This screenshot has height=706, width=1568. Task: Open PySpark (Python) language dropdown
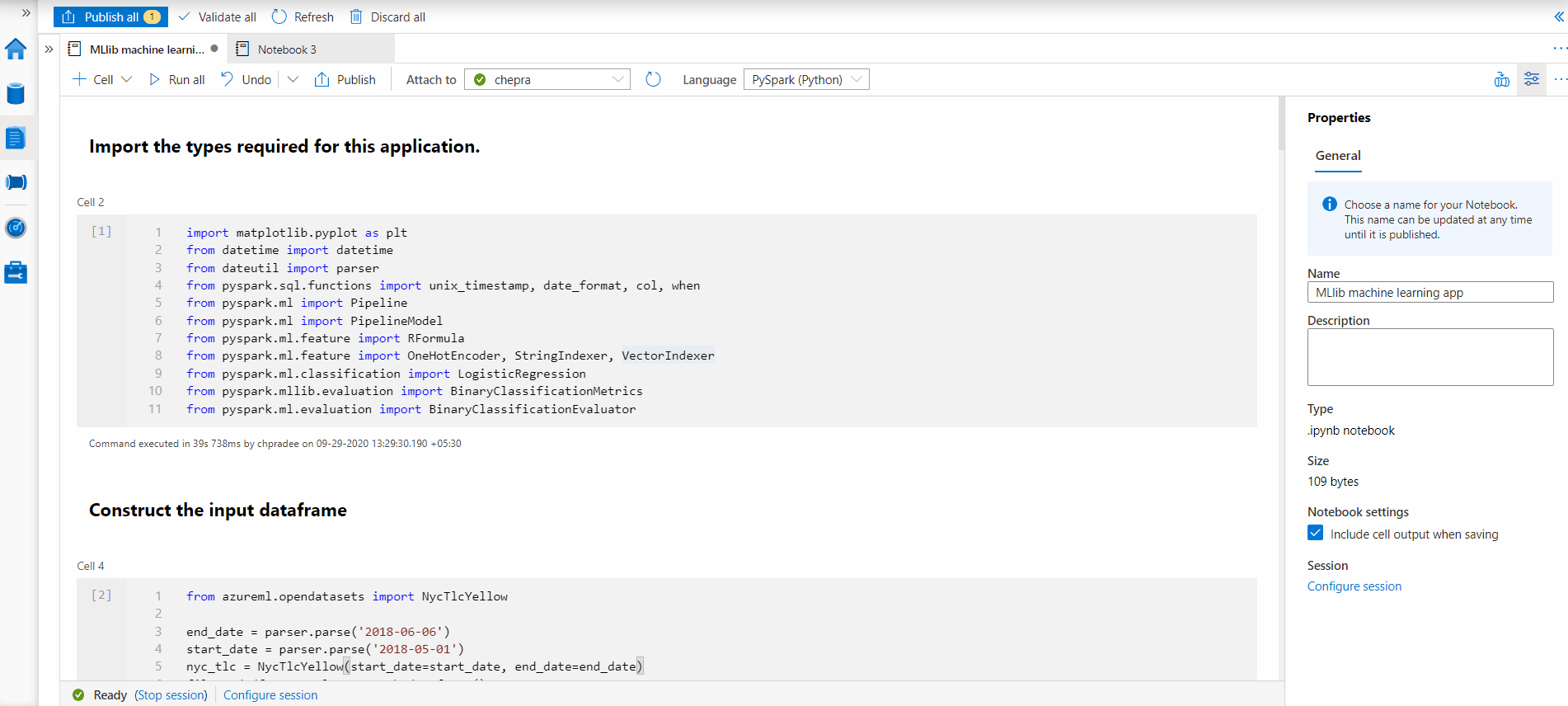(x=806, y=80)
